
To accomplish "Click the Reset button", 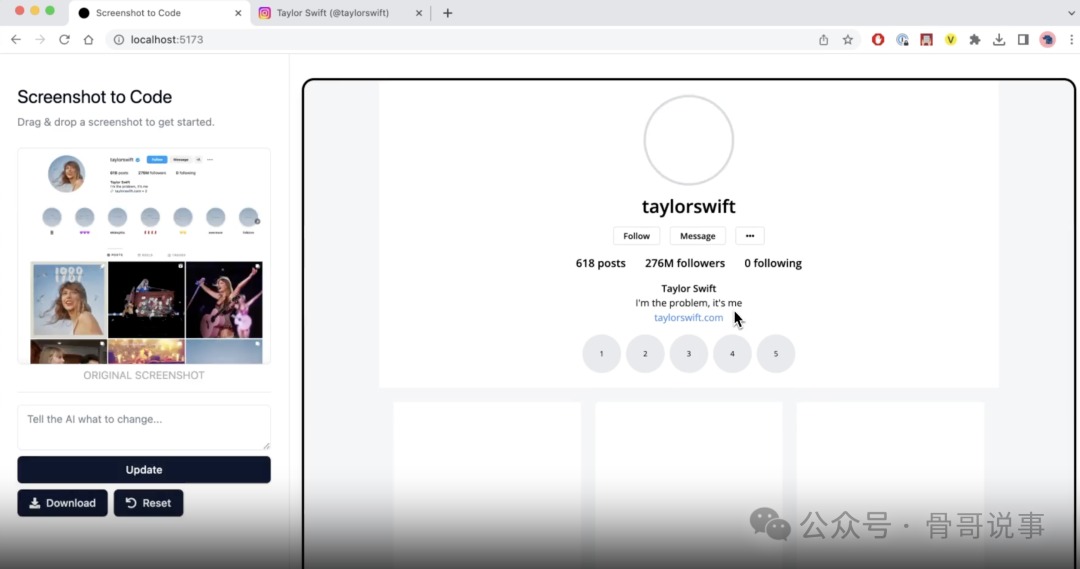I will (148, 503).
